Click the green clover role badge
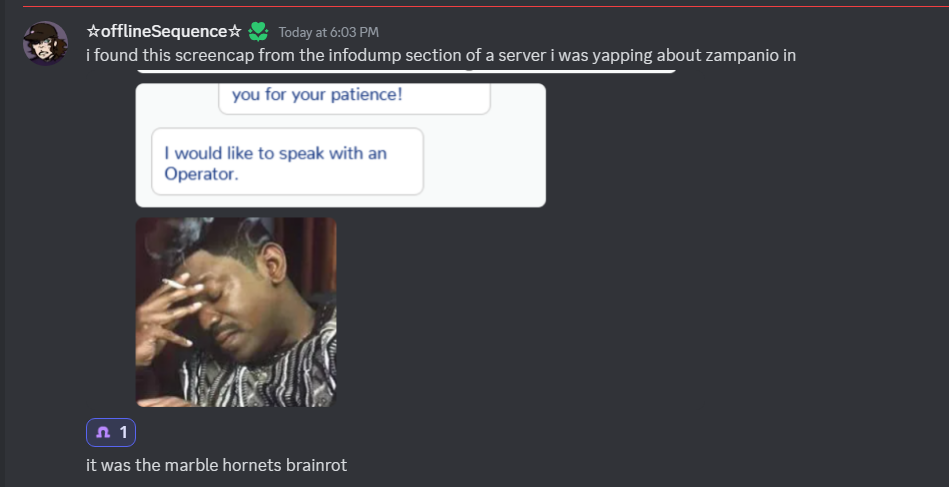This screenshot has width=949, height=487. click(x=258, y=31)
